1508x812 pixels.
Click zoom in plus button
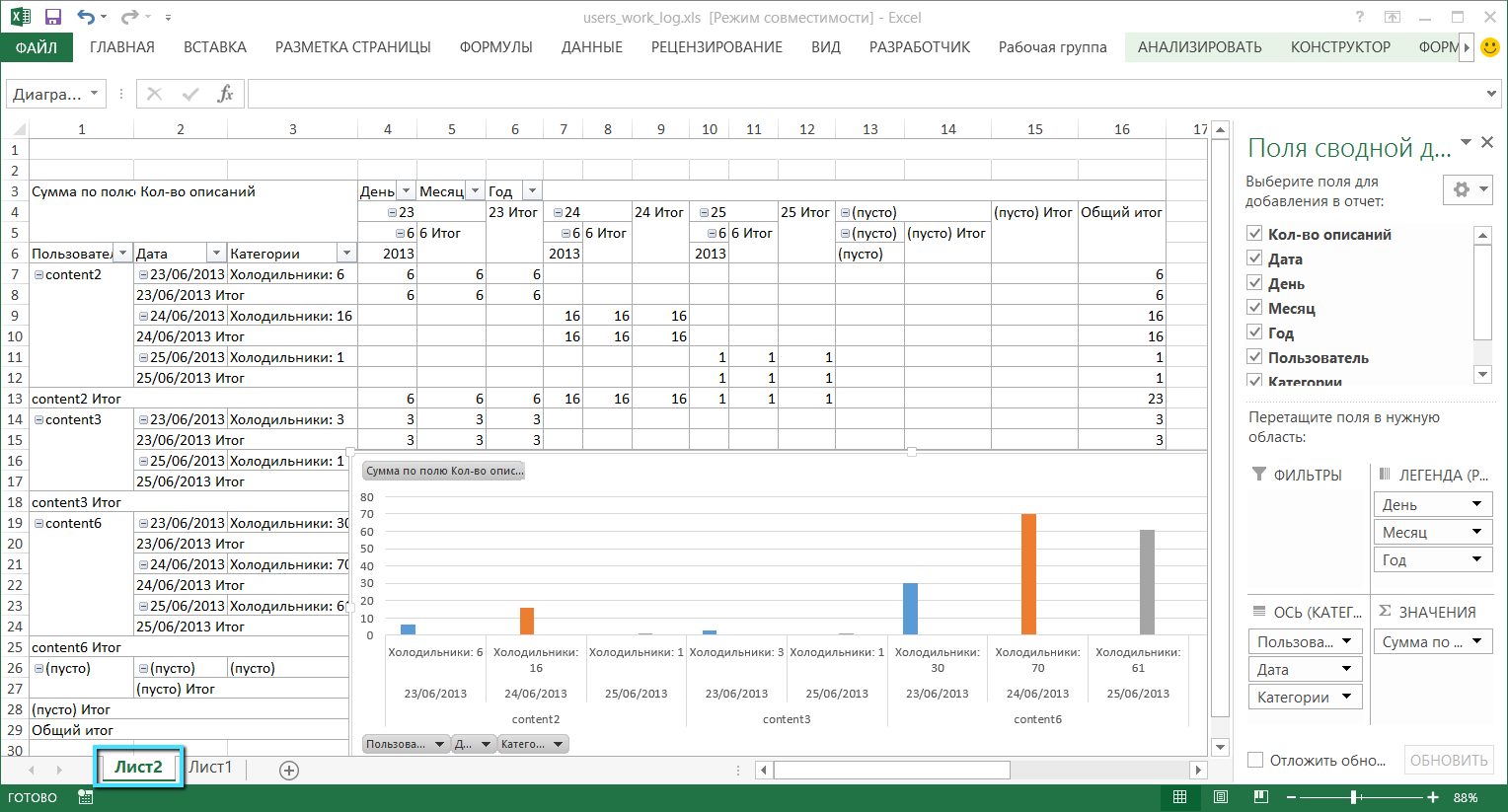click(x=1432, y=797)
